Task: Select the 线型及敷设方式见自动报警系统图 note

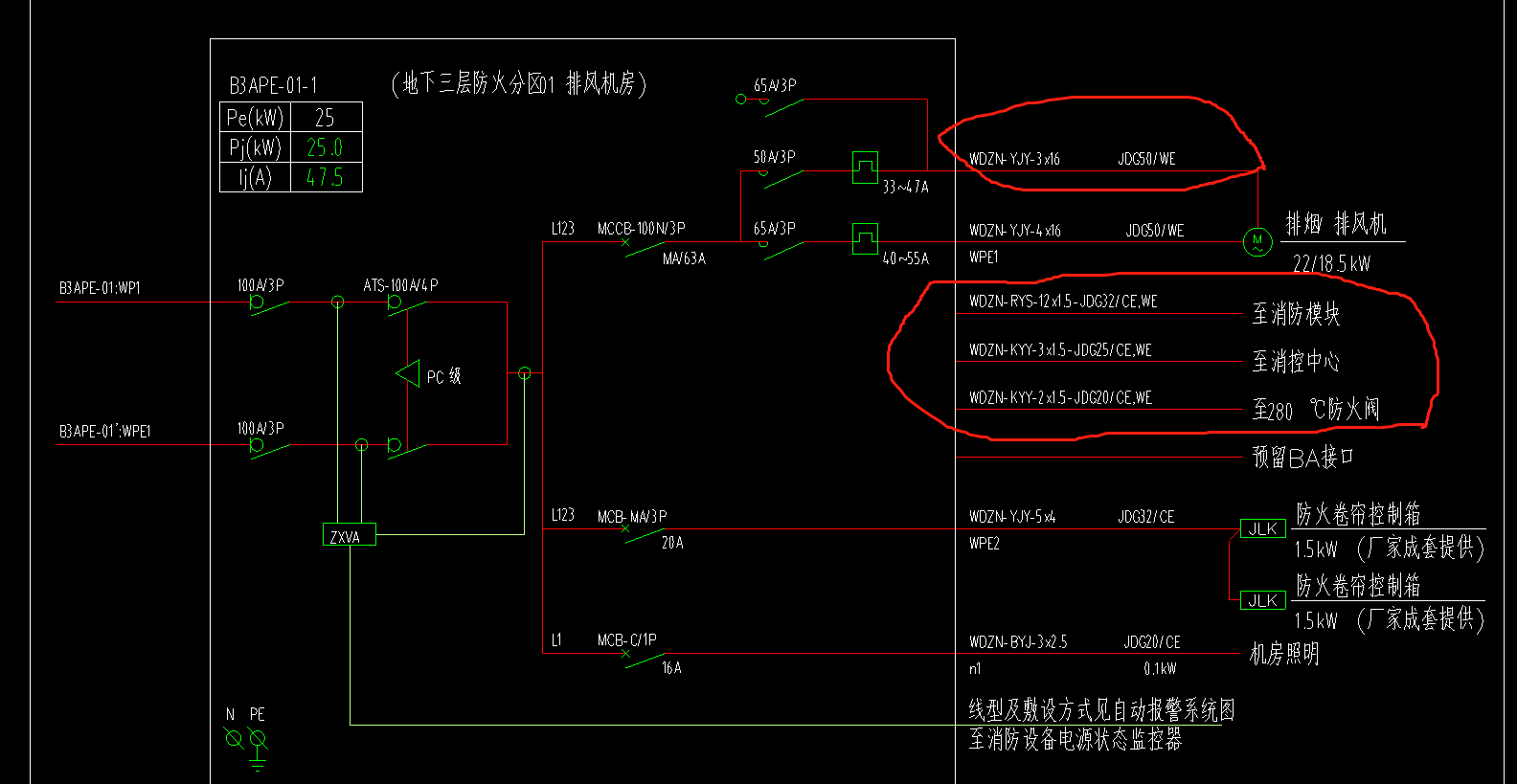Action: pyautogui.click(x=1102, y=709)
